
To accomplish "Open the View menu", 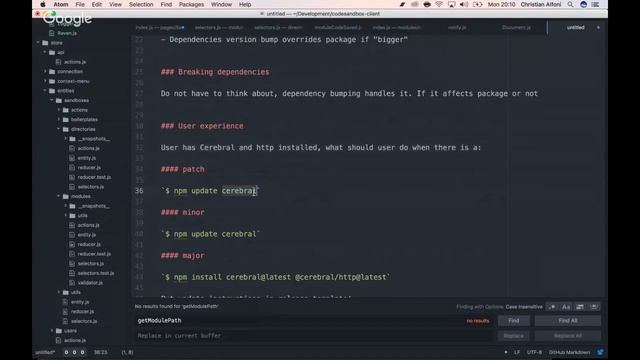I will coord(116,4).
